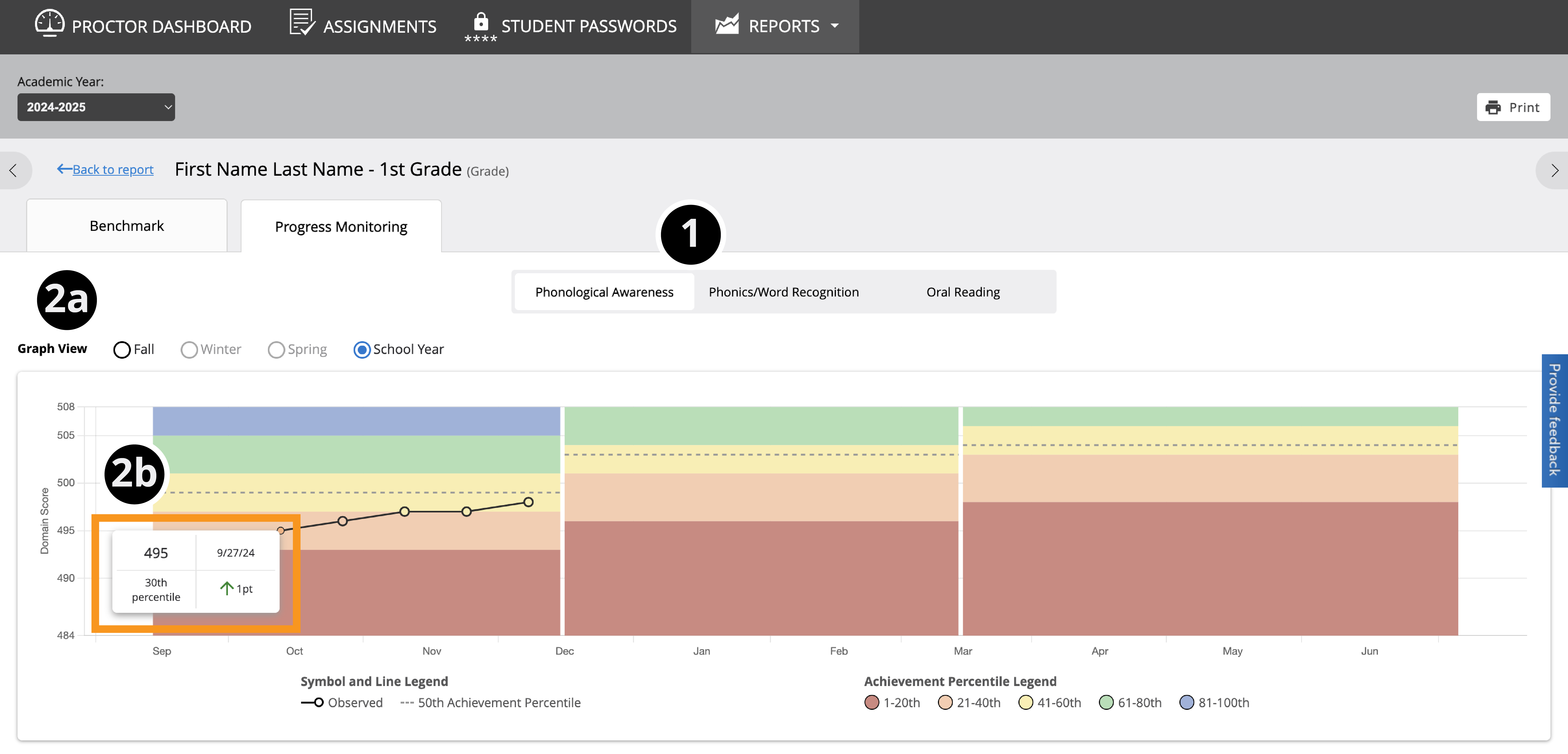
Task: Choose the School Year radio button
Action: point(362,350)
